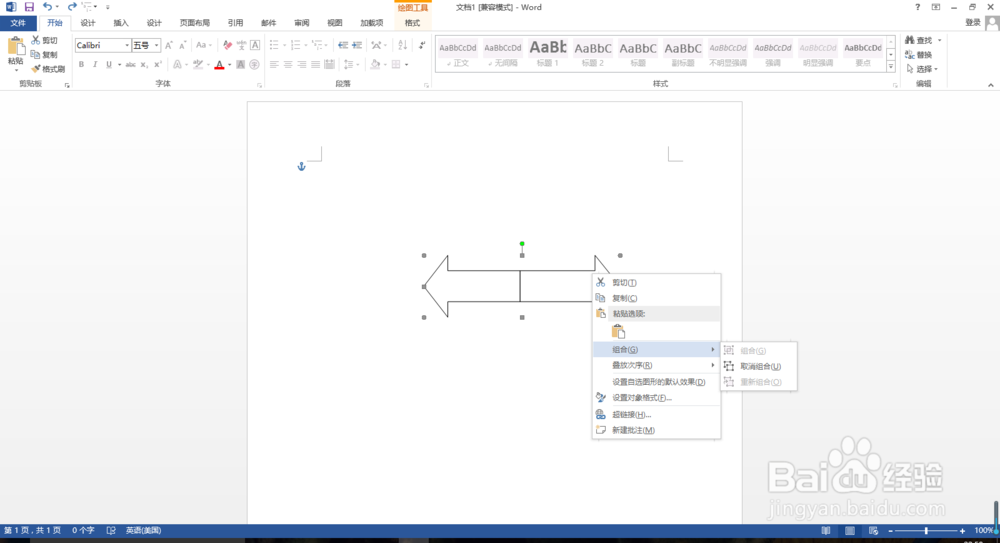
Task: Open the Order (叠放次序) submenu
Action: point(656,365)
